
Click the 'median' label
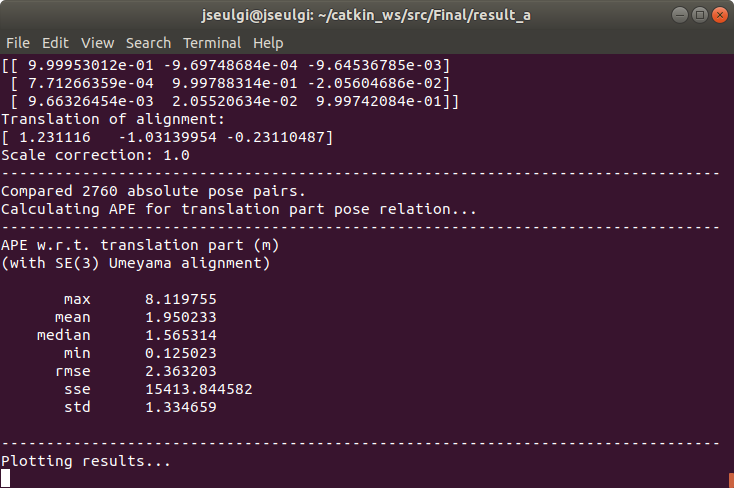(x=64, y=335)
